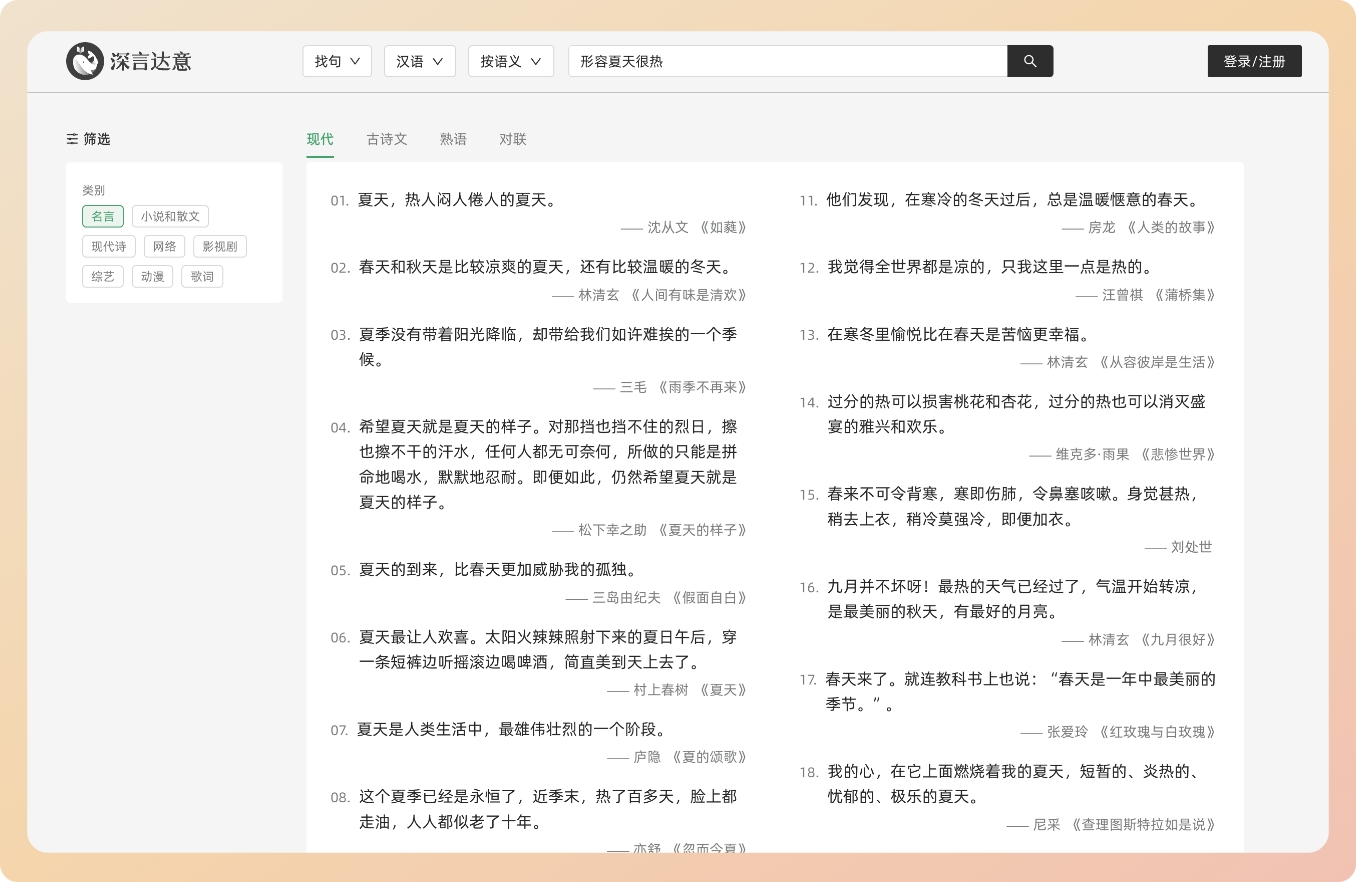Click the 深言达意 logo icon
Viewport: 1356px width, 882px height.
point(85,61)
